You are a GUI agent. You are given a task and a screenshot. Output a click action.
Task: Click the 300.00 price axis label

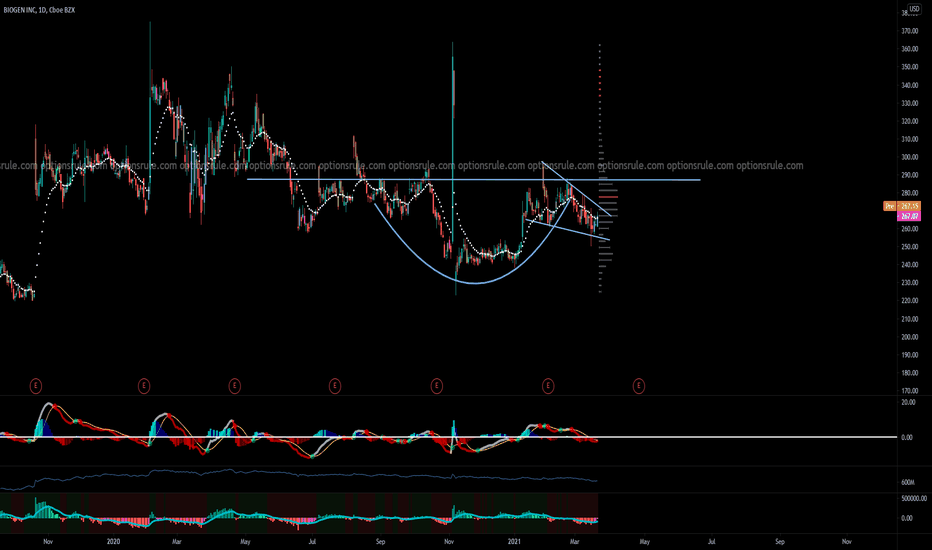pos(910,158)
